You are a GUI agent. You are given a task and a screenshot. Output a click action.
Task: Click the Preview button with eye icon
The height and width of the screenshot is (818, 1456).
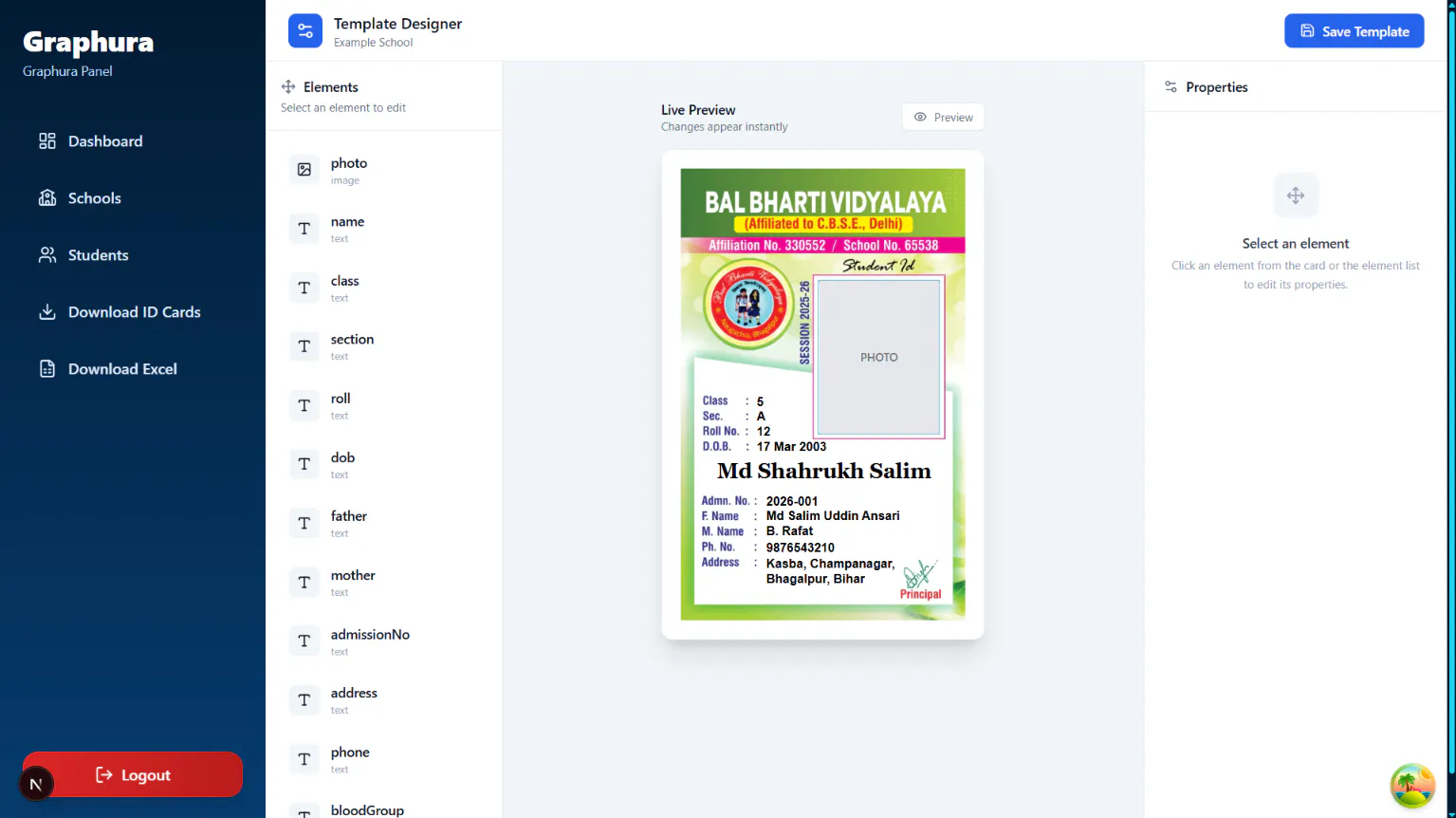pyautogui.click(x=943, y=117)
